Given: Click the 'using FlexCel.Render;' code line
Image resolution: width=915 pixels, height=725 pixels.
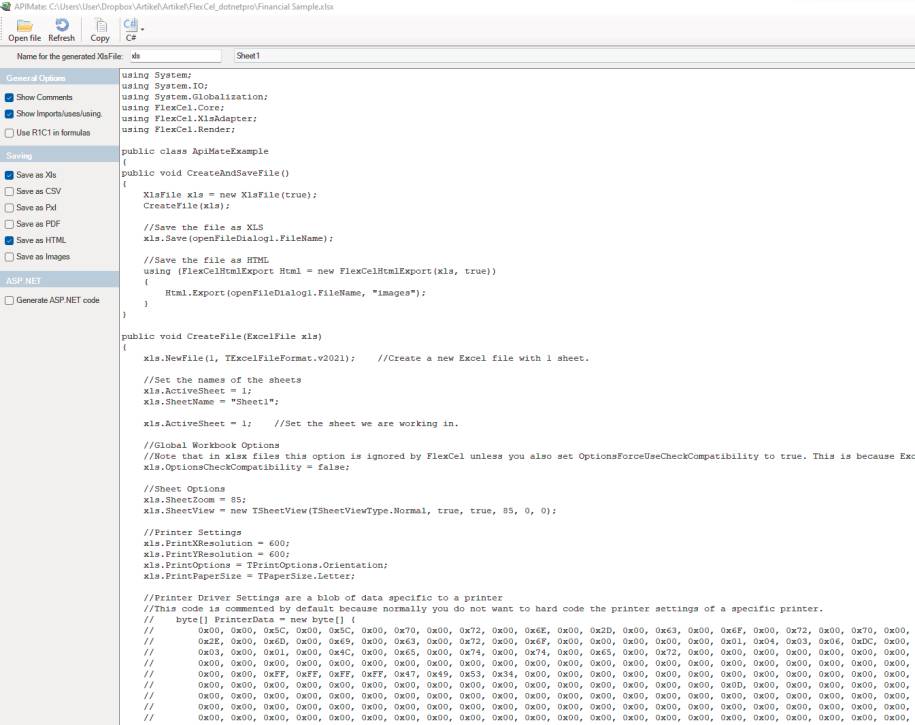Looking at the screenshot, I should click(x=179, y=130).
